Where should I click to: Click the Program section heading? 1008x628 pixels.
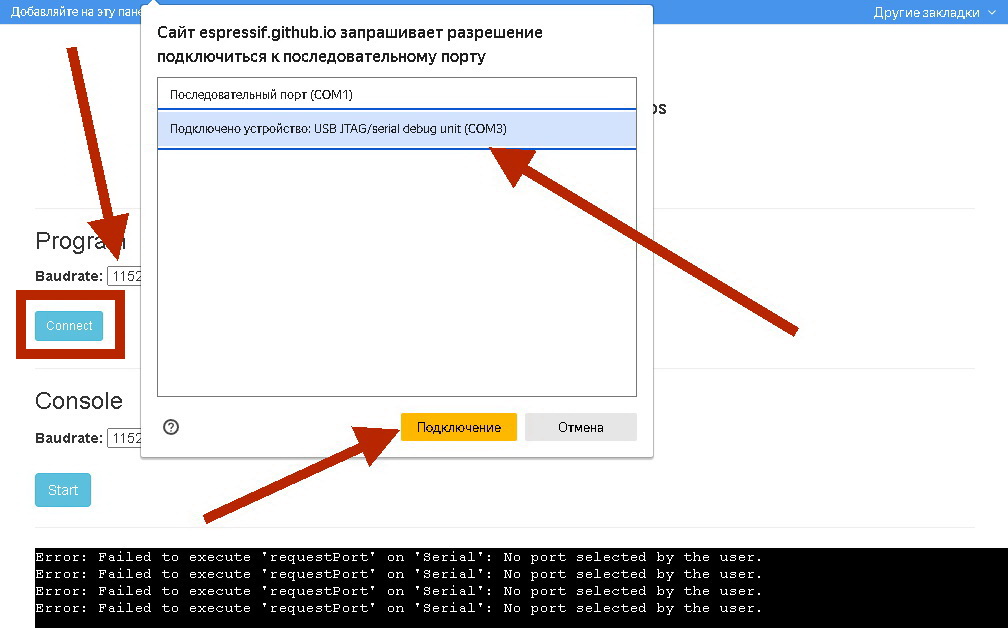point(70,241)
